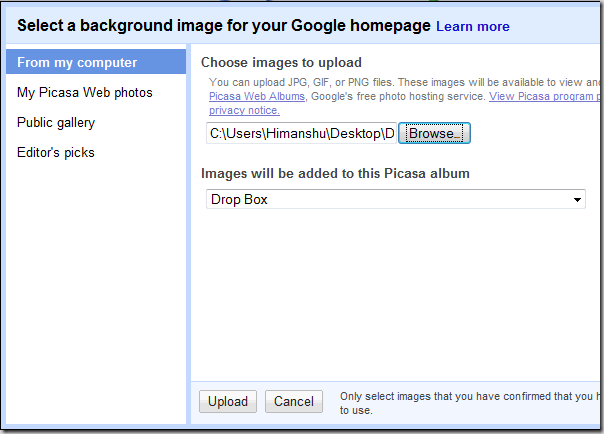Click the Choose images to upload heading
This screenshot has height=434, width=604.
tap(281, 62)
